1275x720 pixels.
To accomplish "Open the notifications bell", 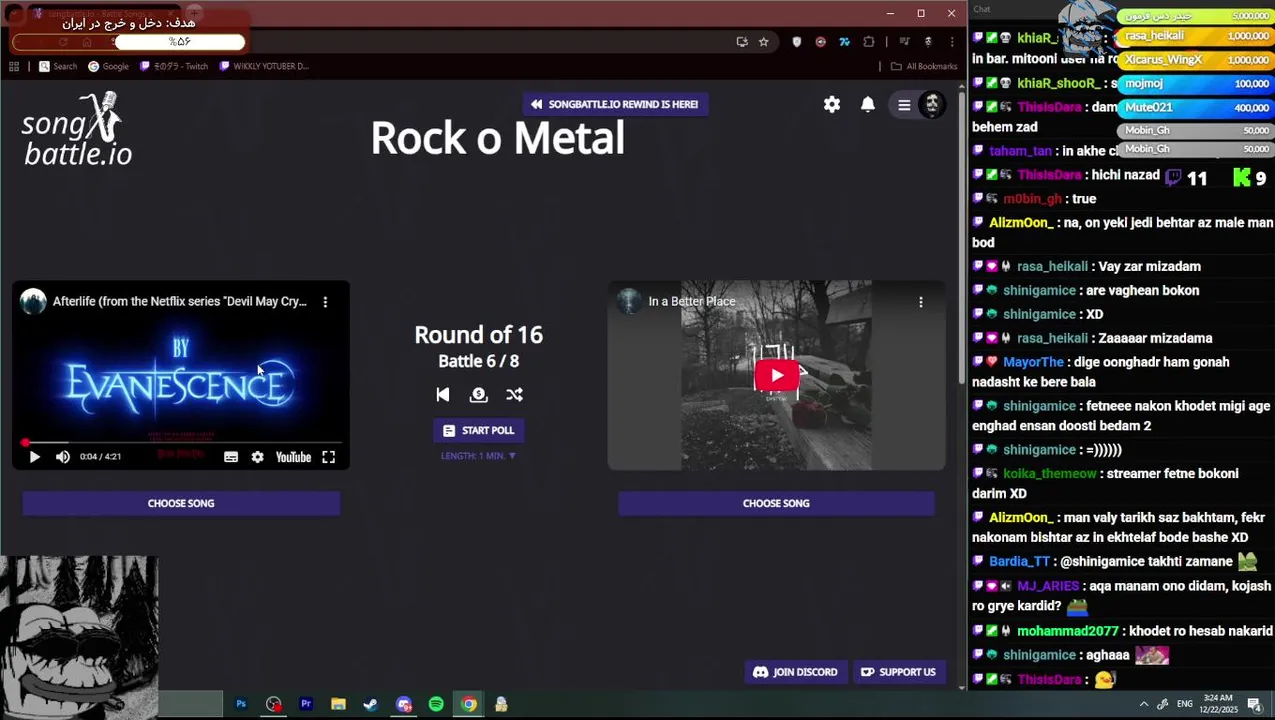I will 868,104.
